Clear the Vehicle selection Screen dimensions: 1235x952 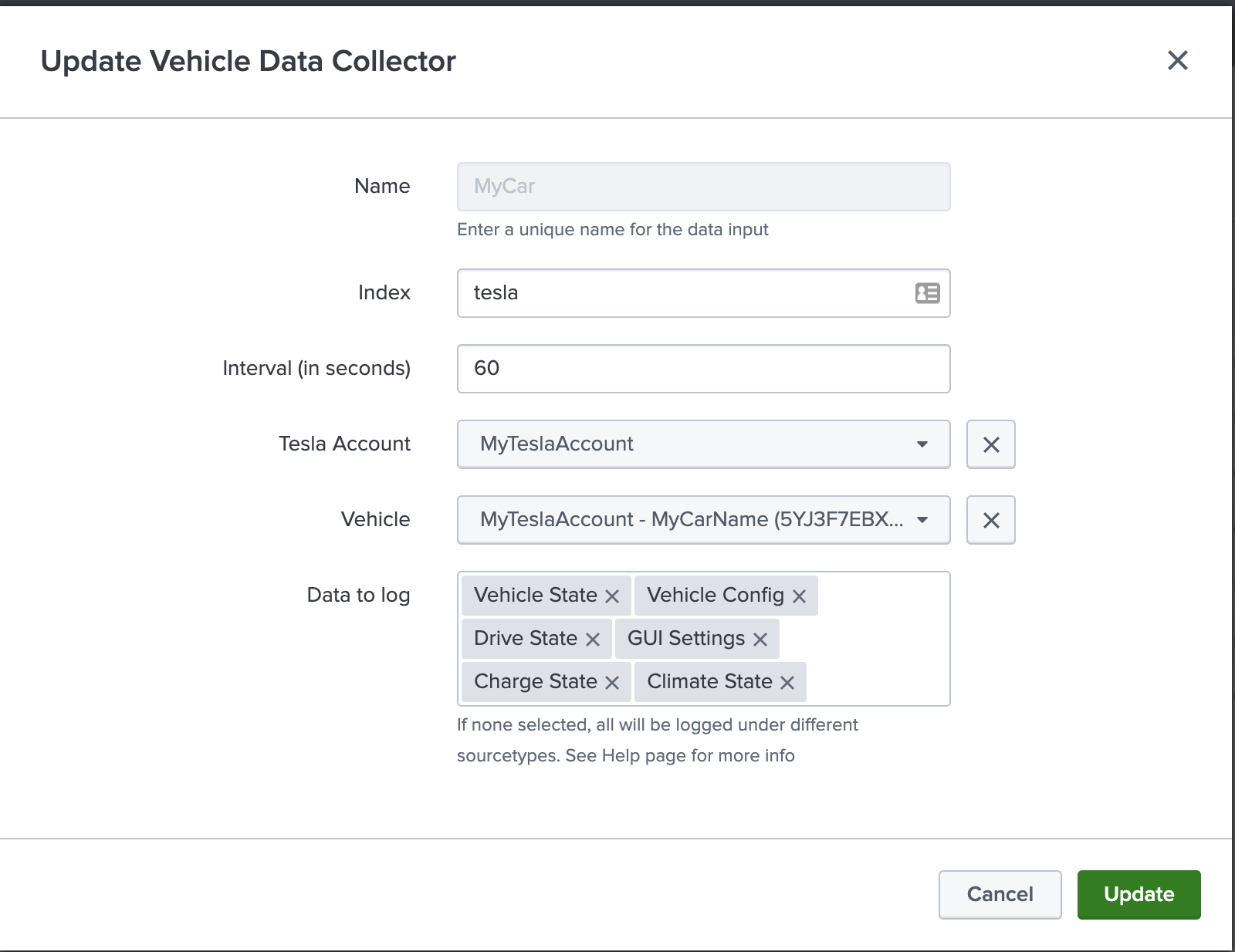coord(991,520)
